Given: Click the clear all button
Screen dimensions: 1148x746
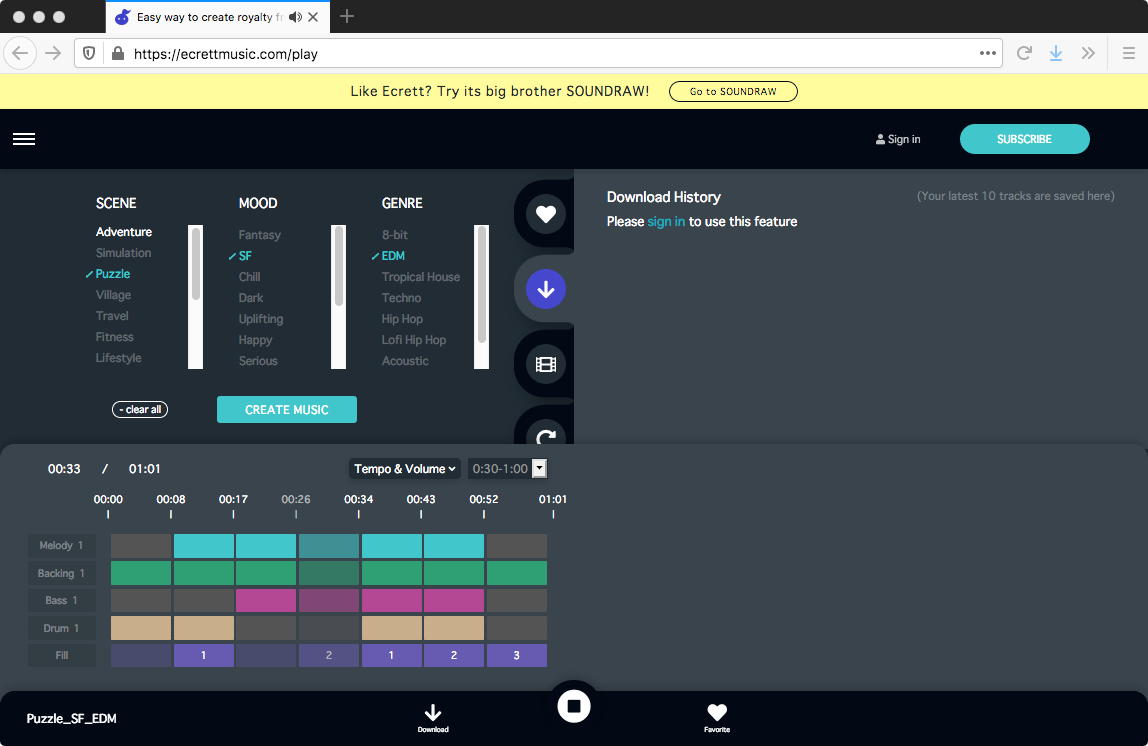Looking at the screenshot, I should tap(140, 409).
